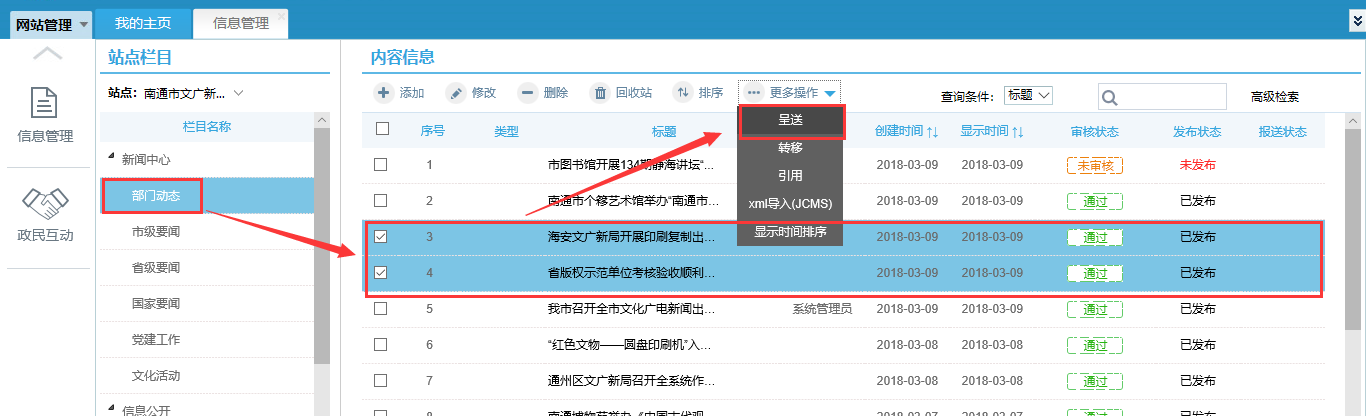Open the 网站管理 dropdown arrow

pos(83,24)
